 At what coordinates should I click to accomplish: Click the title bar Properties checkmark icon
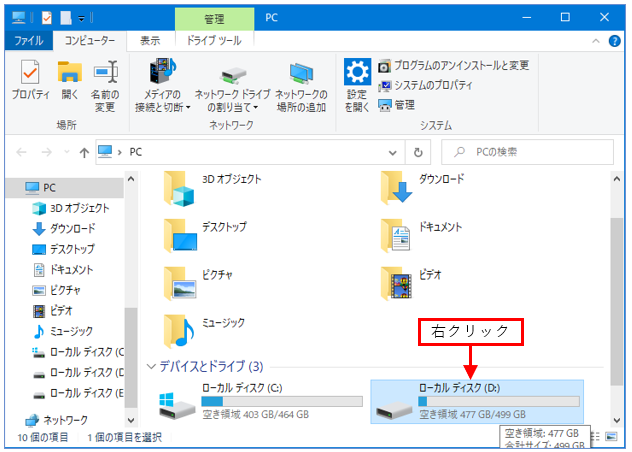click(x=47, y=18)
